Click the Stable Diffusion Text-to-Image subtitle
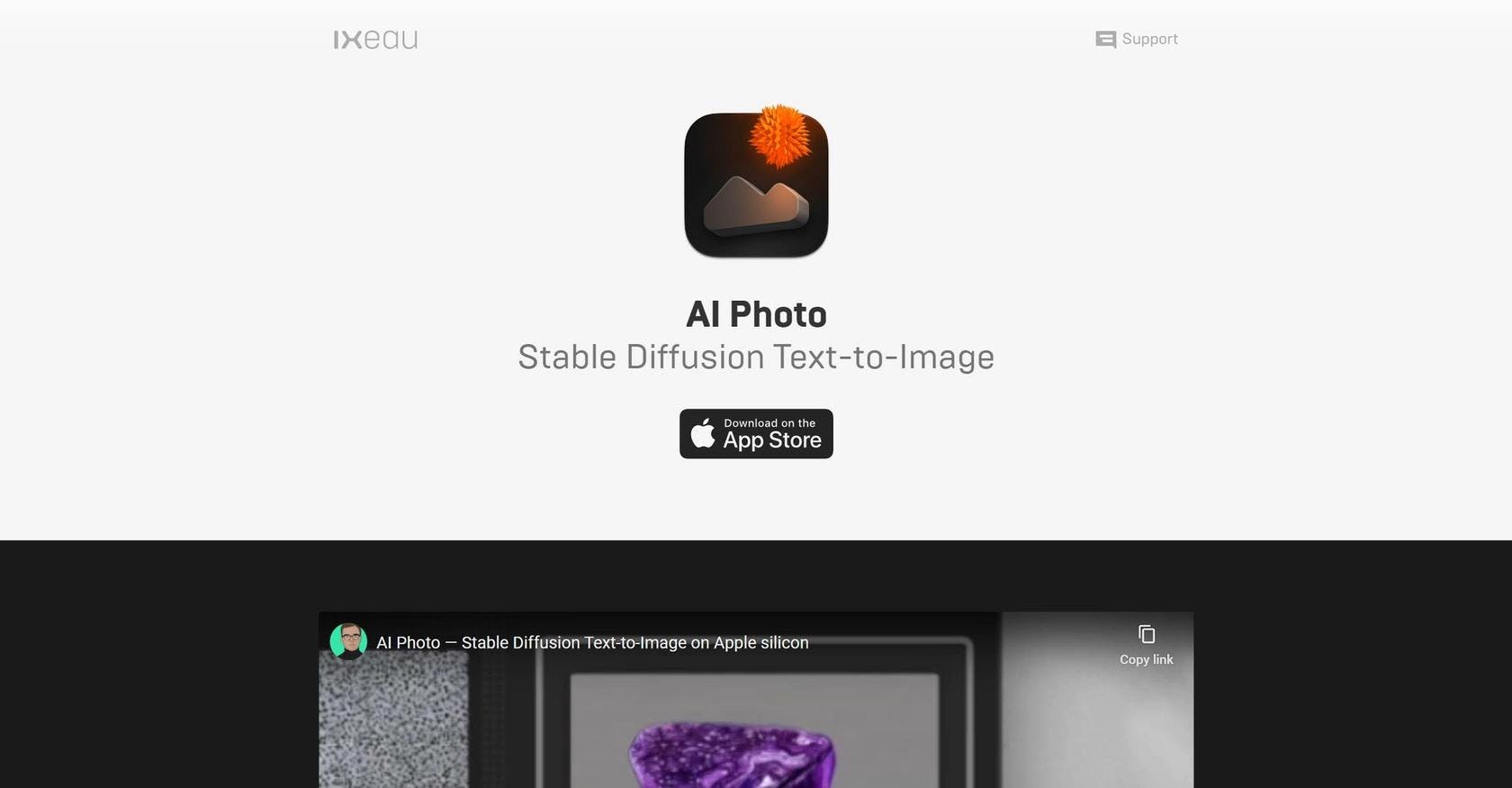 [756, 358]
